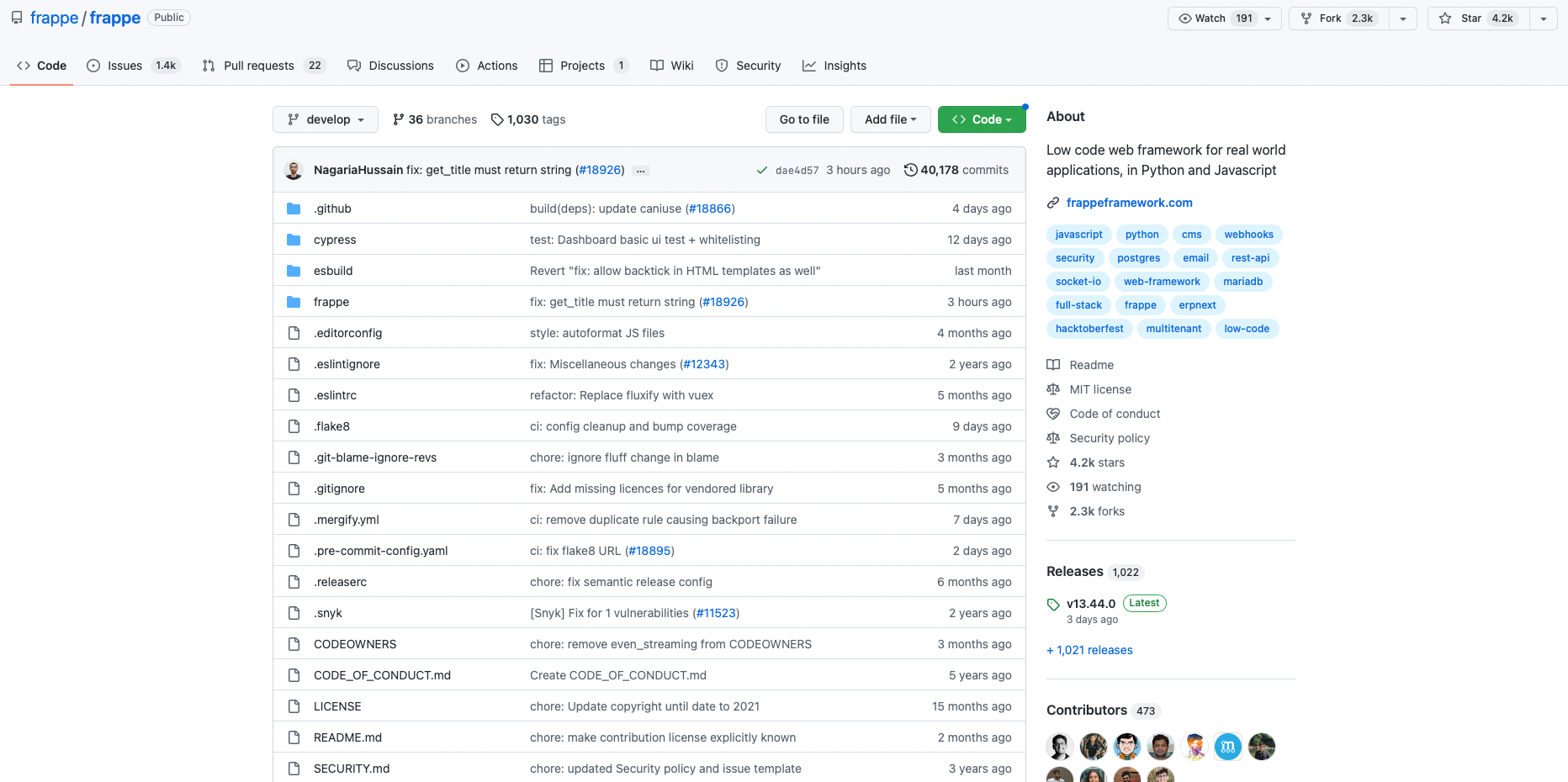Click the first contributor avatar

click(x=1060, y=747)
